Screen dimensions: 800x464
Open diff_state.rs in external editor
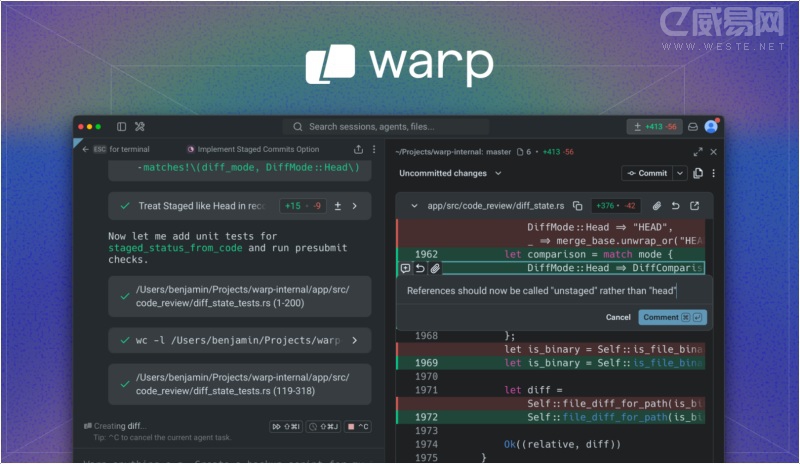click(694, 206)
